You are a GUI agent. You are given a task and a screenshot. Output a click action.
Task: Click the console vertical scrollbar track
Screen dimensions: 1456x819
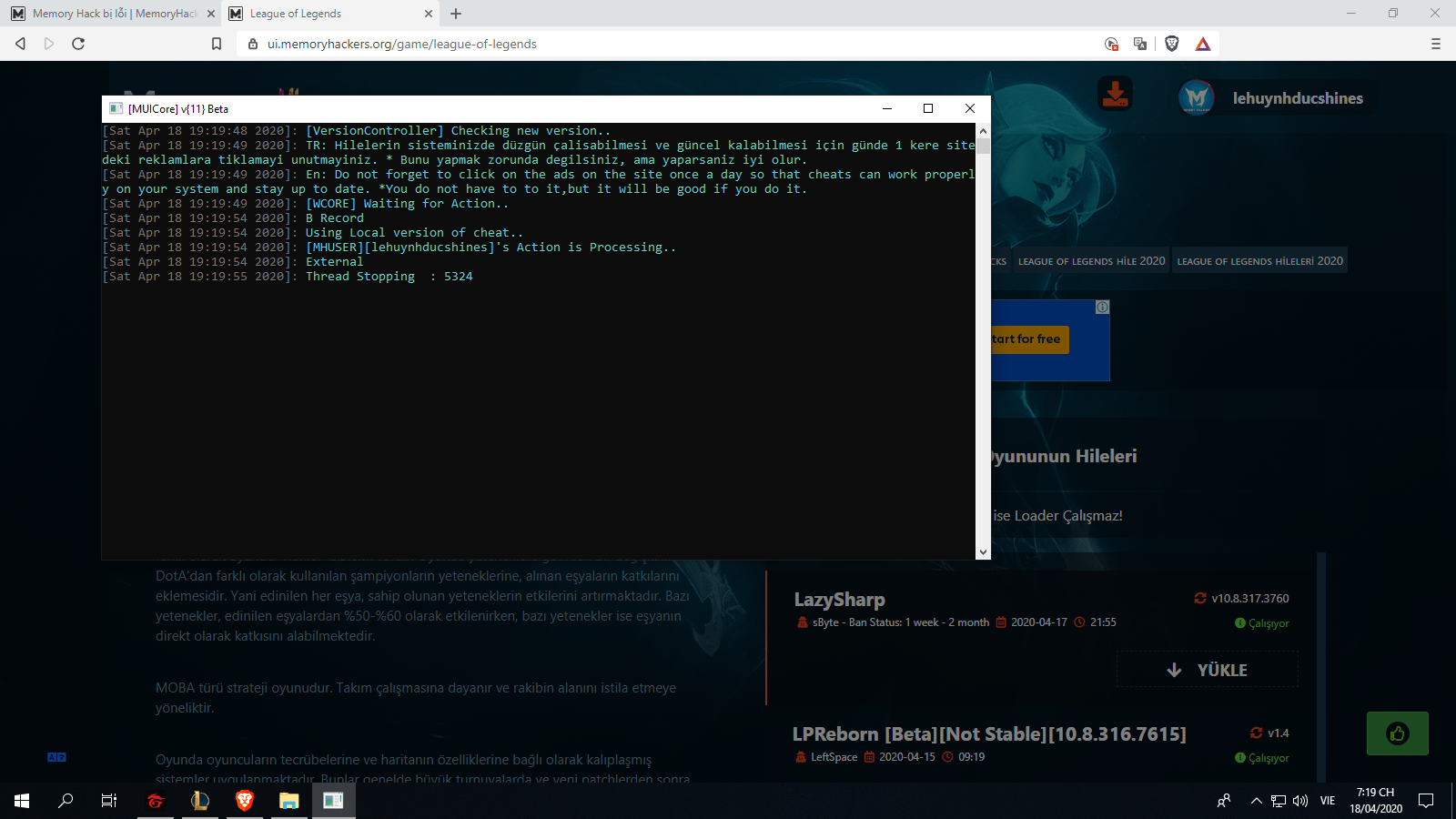[983, 341]
